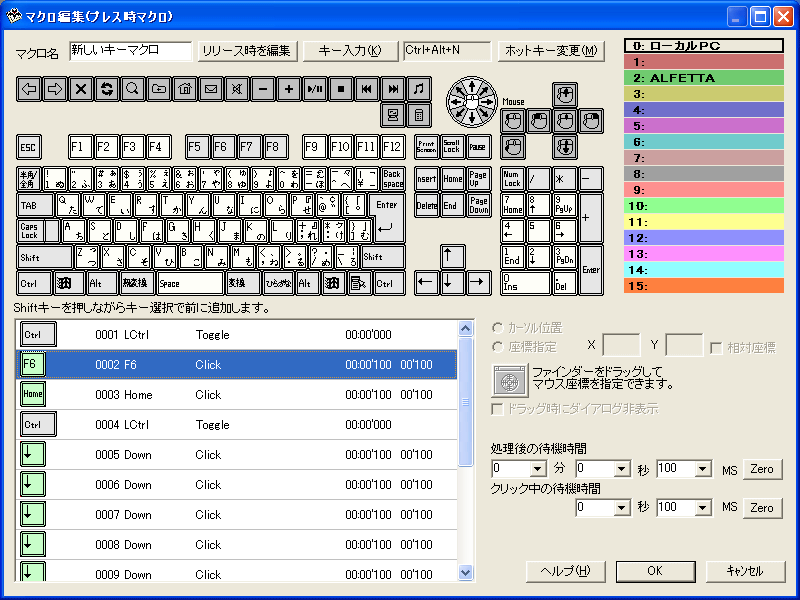Select the 0003 Home Click row
Viewport: 800px width, 600px height.
click(x=237, y=394)
